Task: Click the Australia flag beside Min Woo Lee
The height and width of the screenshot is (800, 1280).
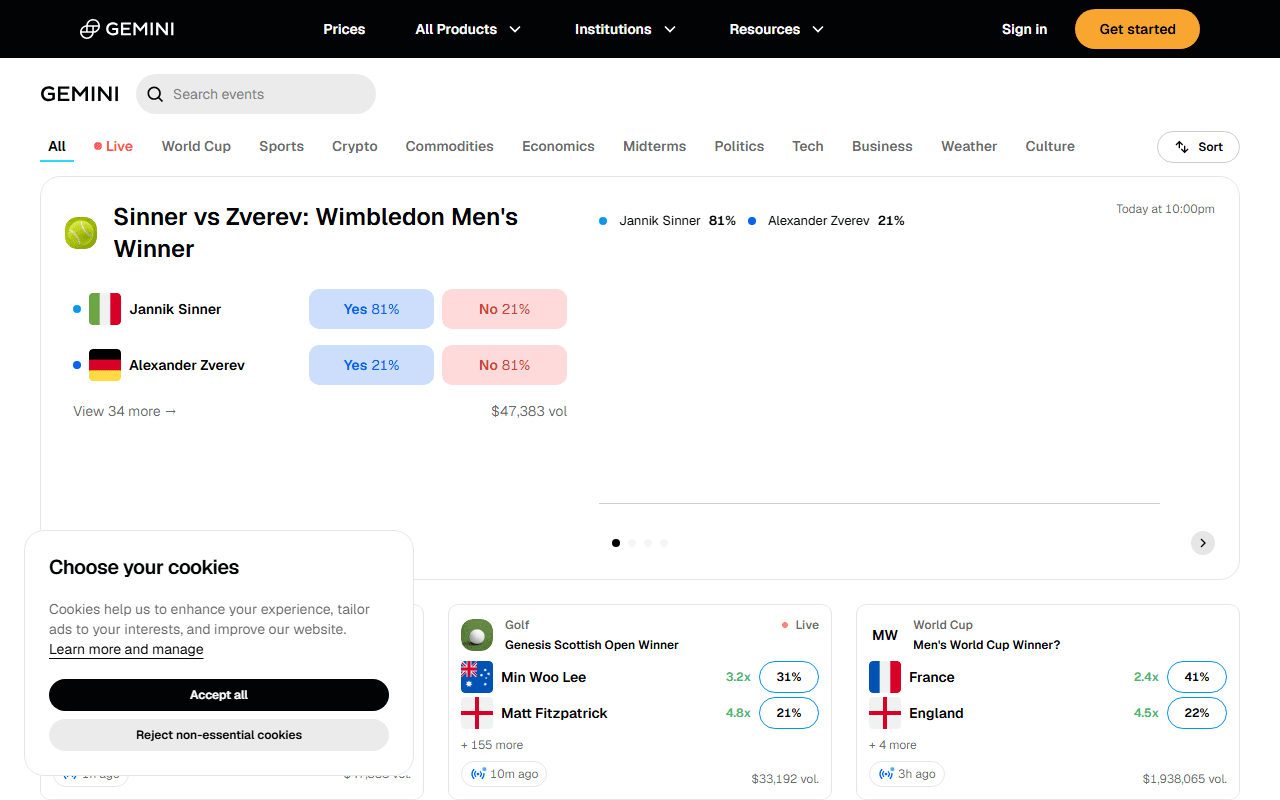Action: [477, 677]
